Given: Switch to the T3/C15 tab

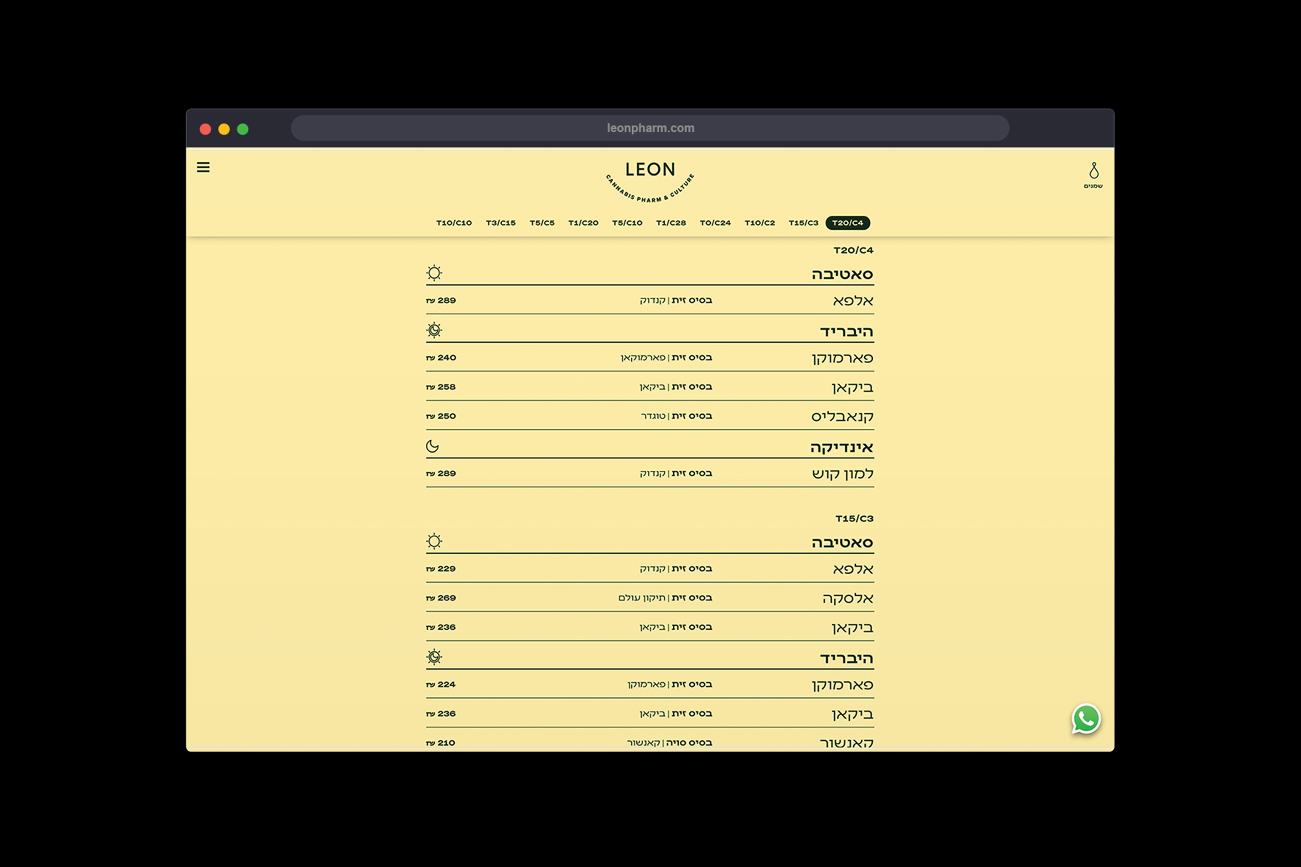Looking at the screenshot, I should (x=501, y=223).
